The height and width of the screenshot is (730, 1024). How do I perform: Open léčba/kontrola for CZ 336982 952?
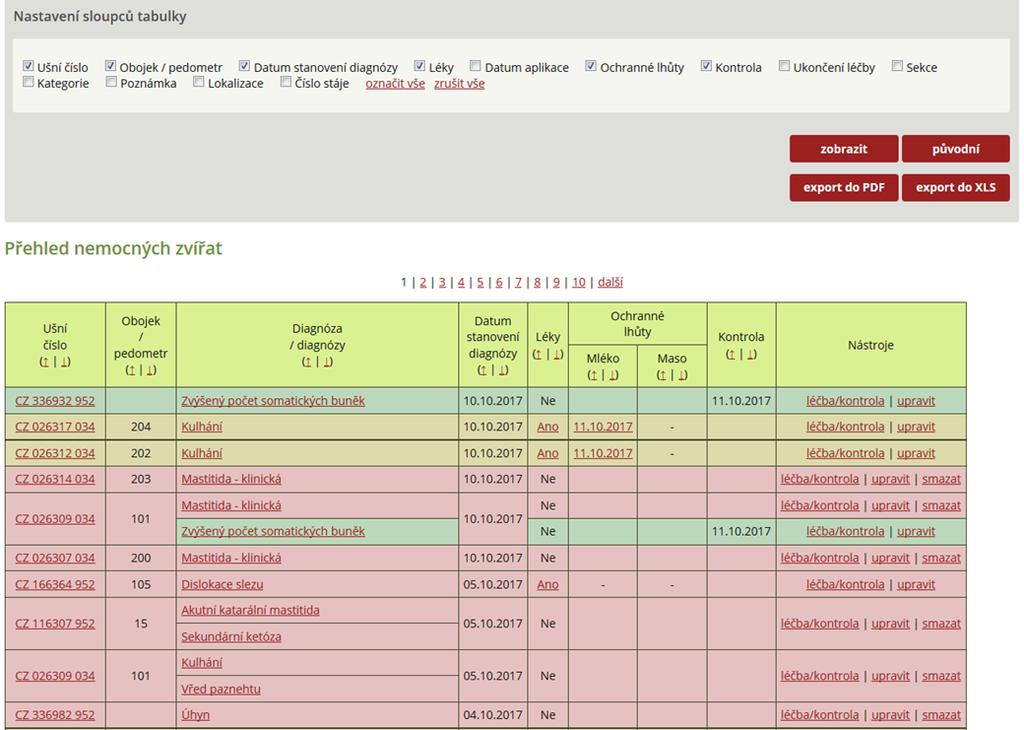820,715
